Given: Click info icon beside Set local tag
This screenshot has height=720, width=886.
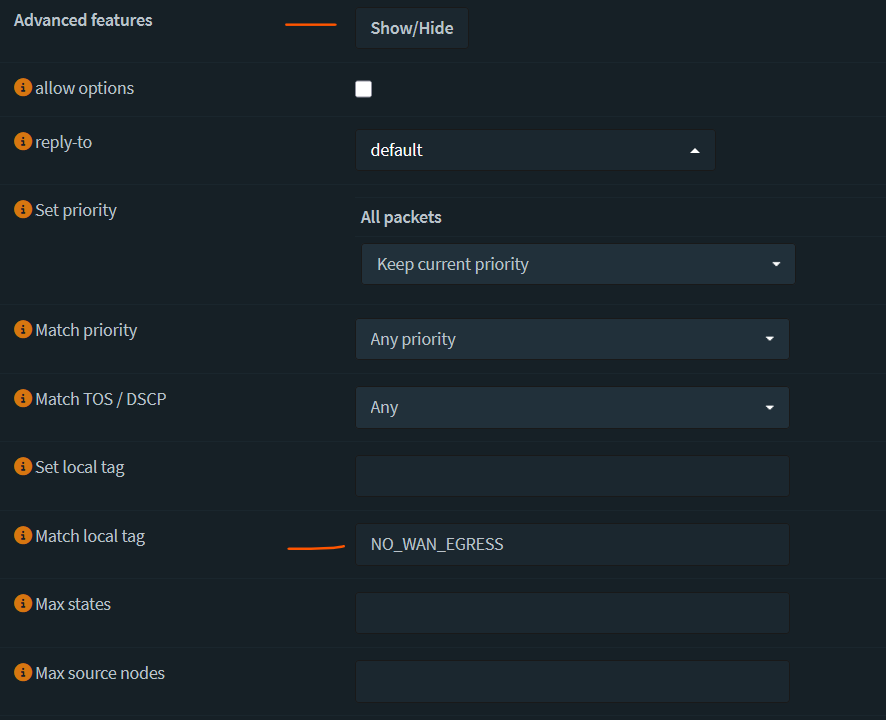Looking at the screenshot, I should (x=23, y=467).
